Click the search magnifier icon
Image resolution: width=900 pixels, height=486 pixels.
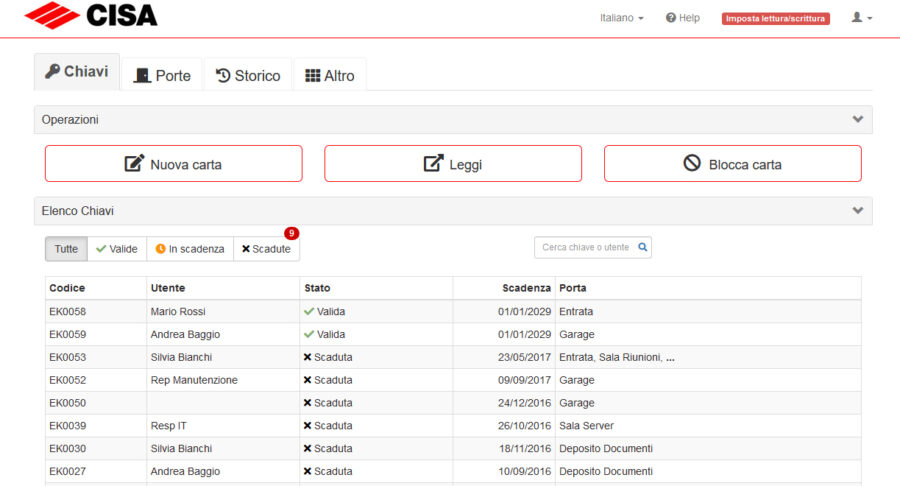(642, 247)
